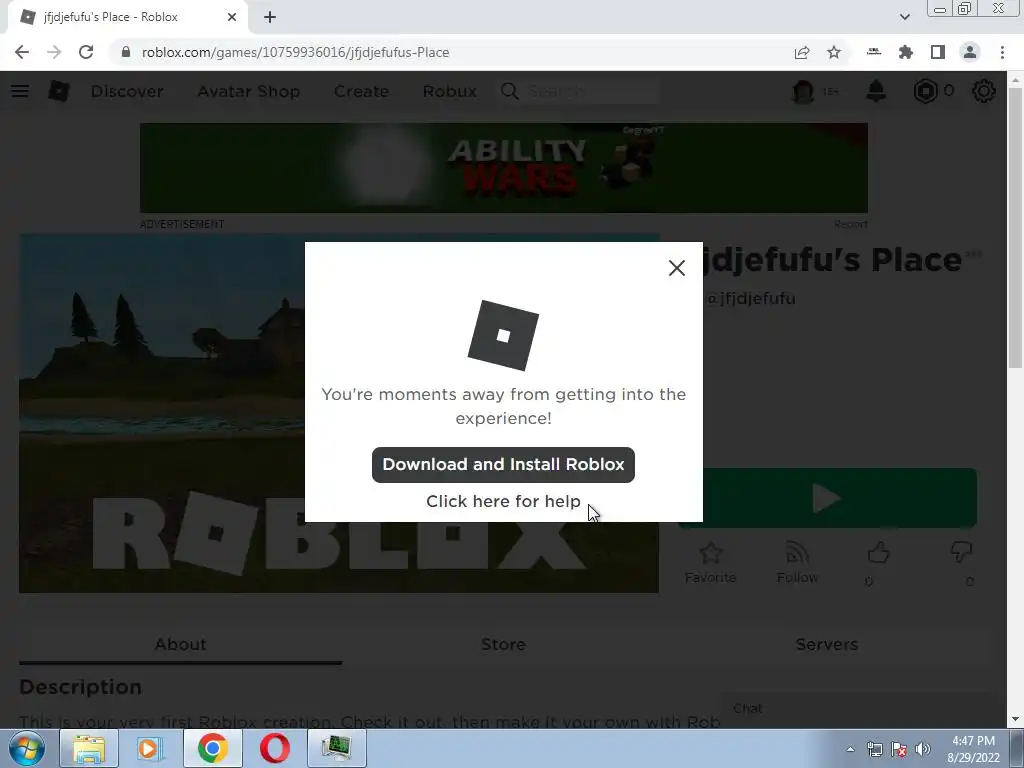
Task: Click the browser address bar URL
Action: coord(295,52)
